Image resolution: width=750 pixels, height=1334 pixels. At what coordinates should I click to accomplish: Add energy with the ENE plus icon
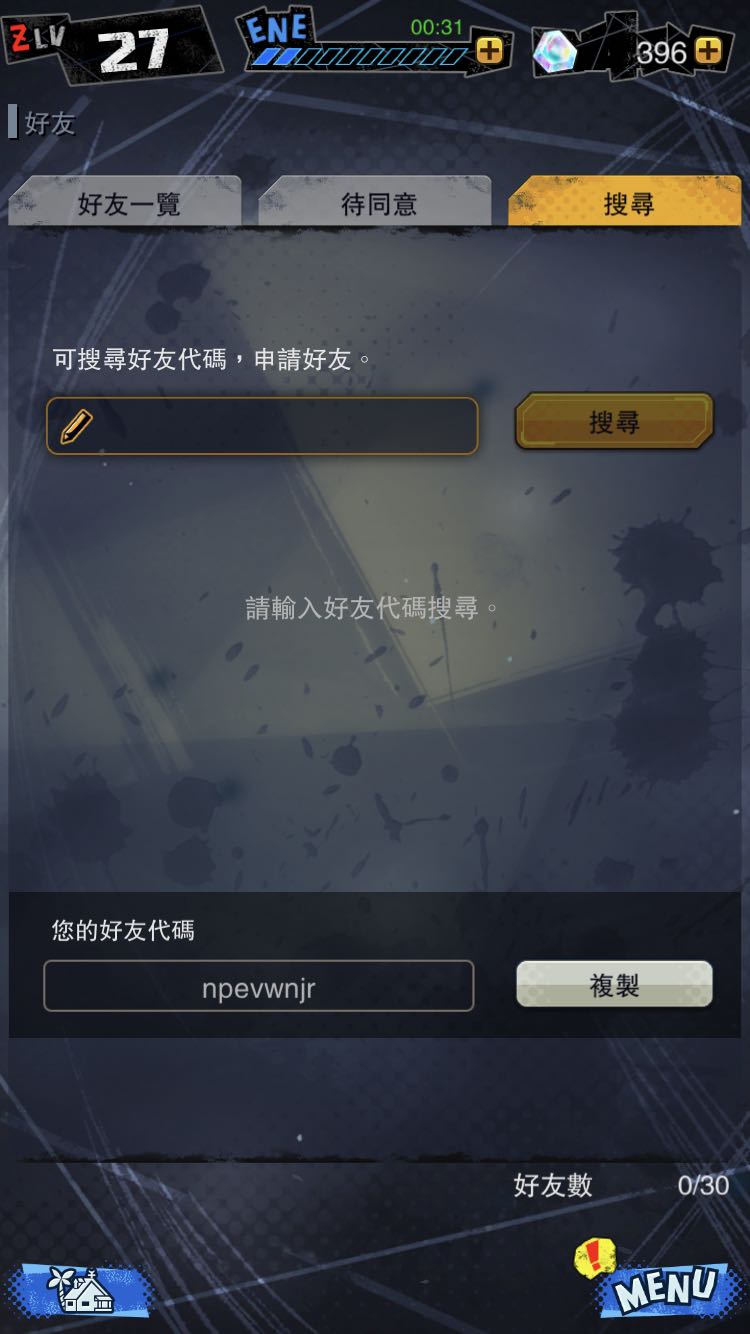tap(490, 51)
